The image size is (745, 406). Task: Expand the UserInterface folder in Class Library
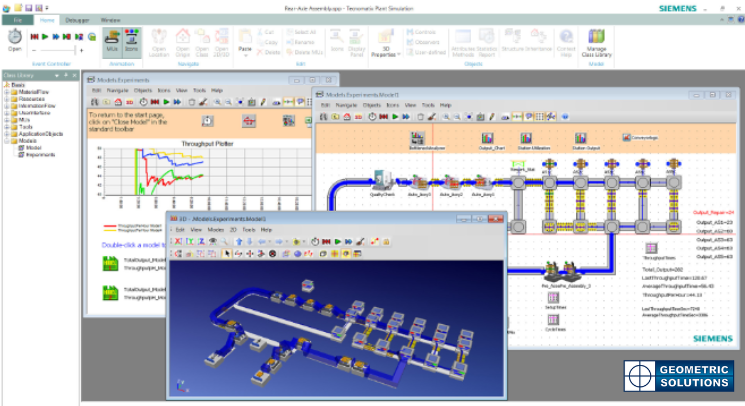[x=7, y=113]
